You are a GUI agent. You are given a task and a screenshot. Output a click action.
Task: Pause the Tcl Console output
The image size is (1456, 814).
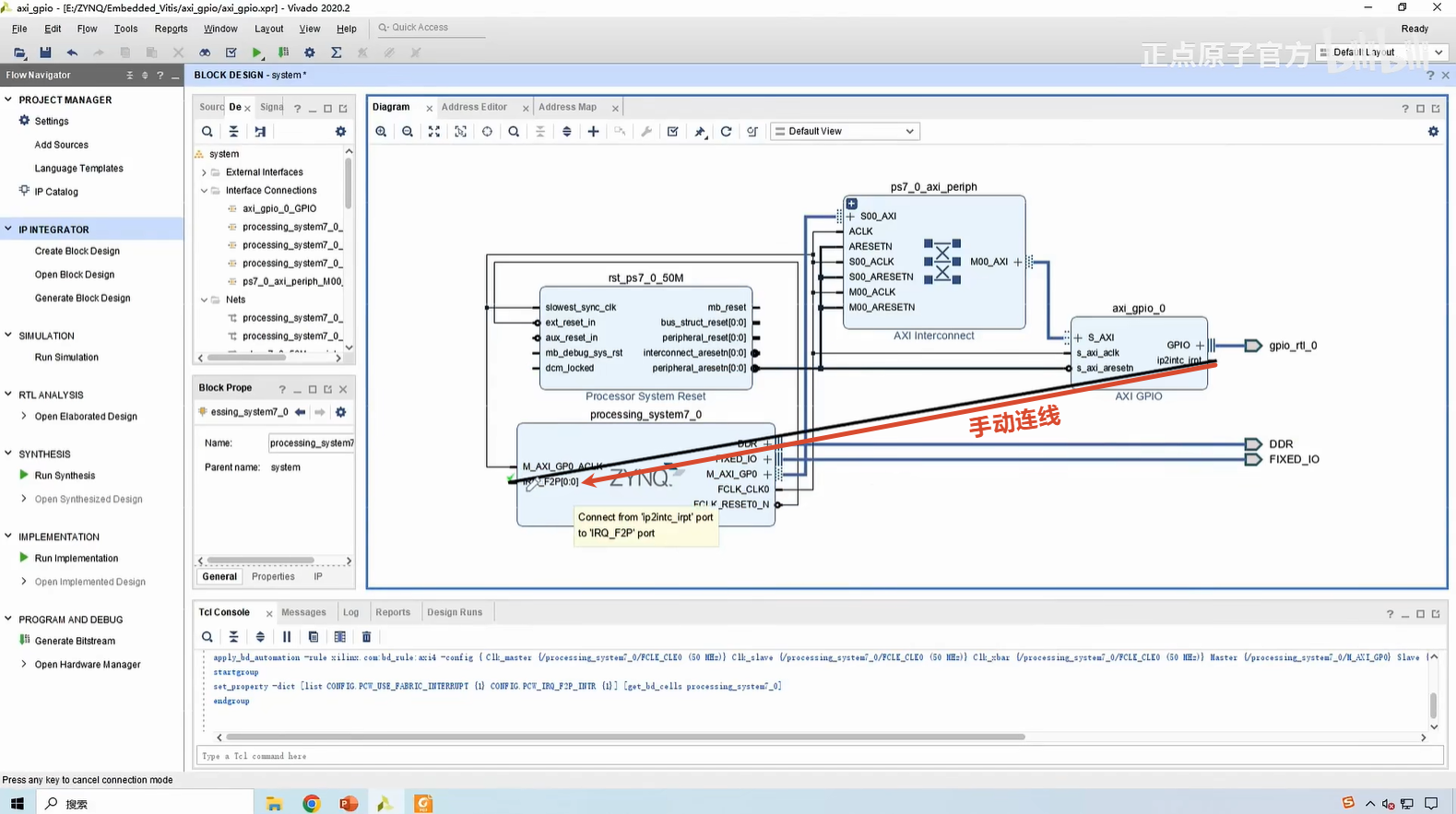tap(287, 637)
